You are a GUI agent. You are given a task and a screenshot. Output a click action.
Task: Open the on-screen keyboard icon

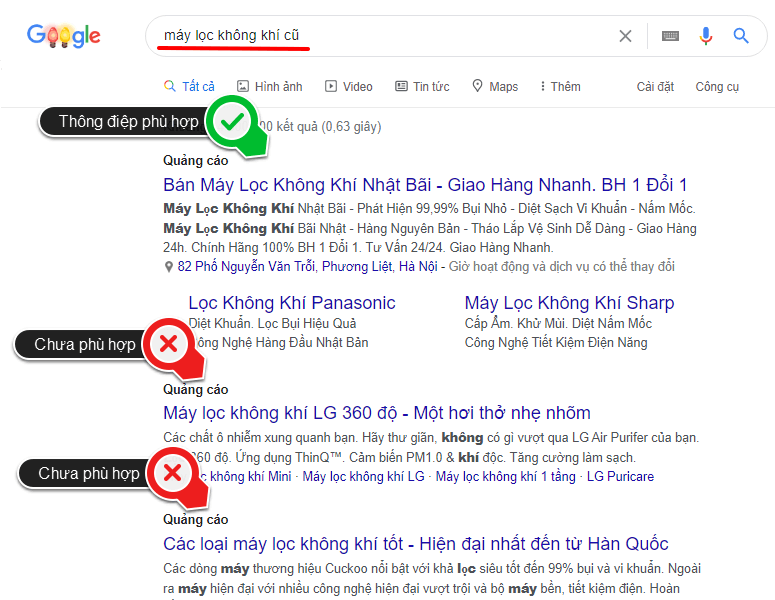pyautogui.click(x=670, y=36)
